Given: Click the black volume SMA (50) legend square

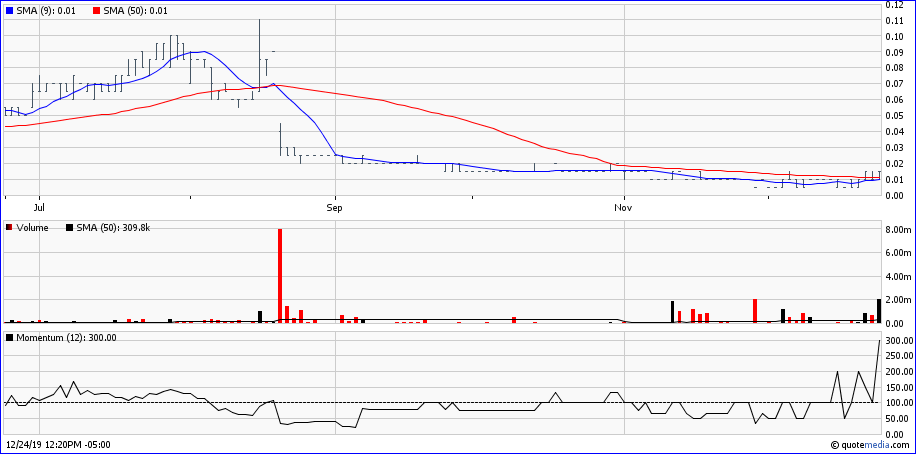Looking at the screenshot, I should click(69, 228).
